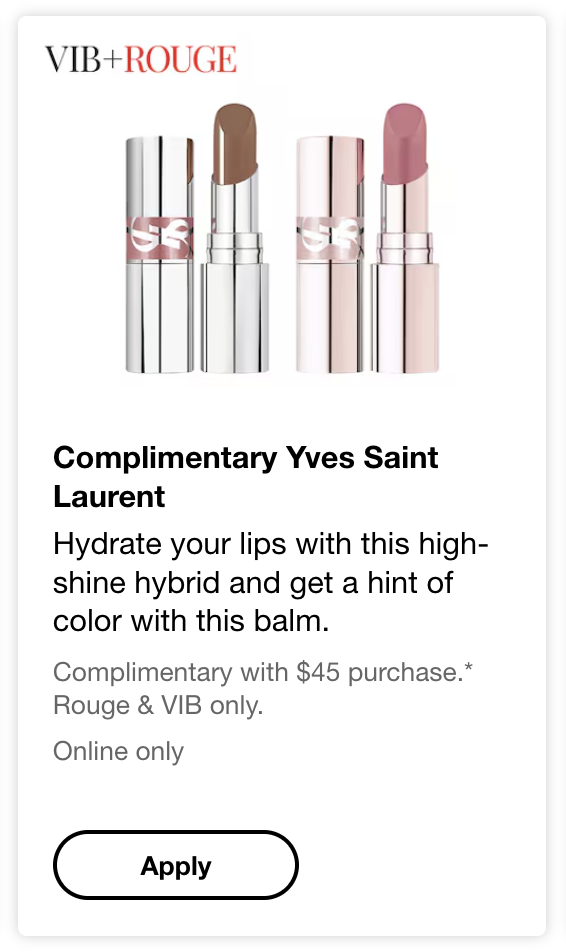Click the word 'Laurent' in the title
This screenshot has height=952, width=566.
click(109, 496)
